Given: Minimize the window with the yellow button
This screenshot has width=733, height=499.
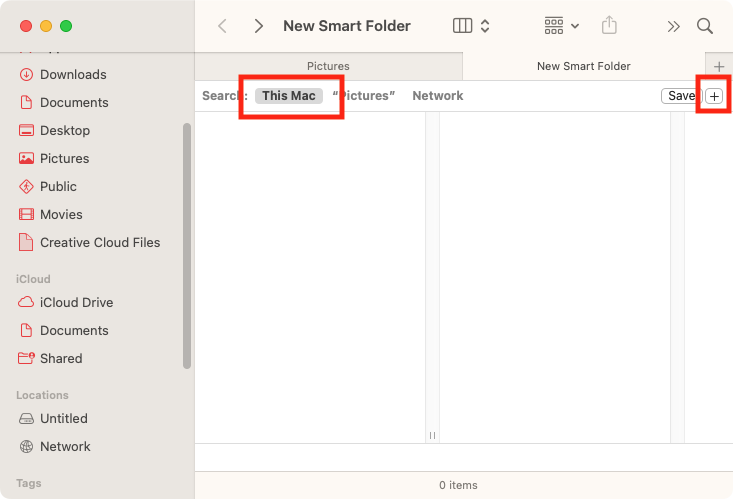Looking at the screenshot, I should tap(46, 26).
